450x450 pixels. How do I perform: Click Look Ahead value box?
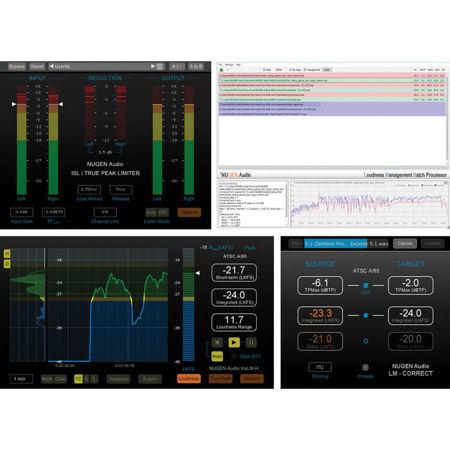pos(89,189)
